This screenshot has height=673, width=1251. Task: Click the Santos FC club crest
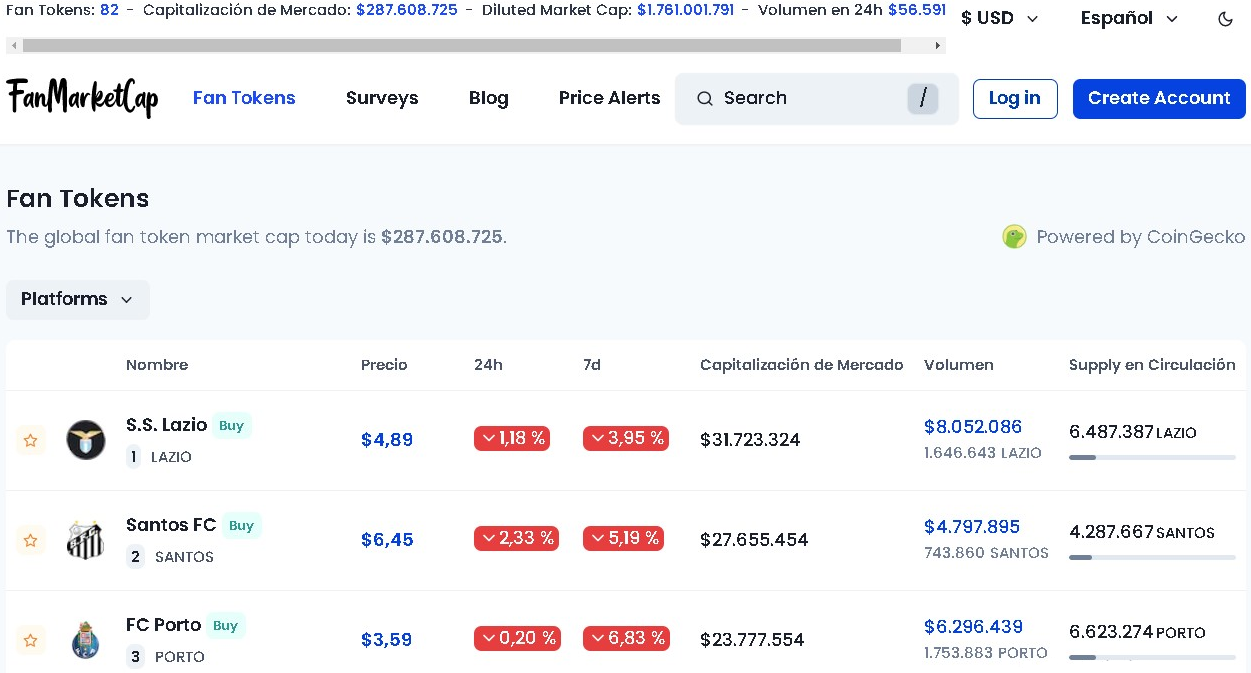86,540
